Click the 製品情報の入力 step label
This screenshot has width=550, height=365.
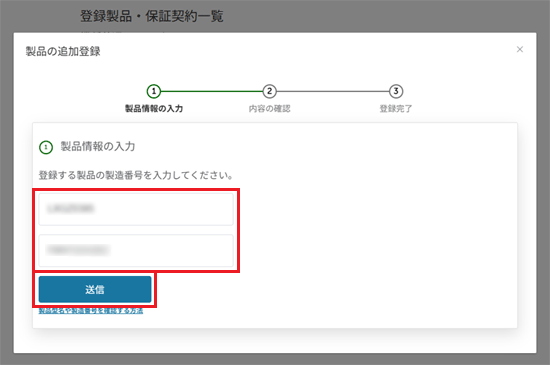point(154,109)
